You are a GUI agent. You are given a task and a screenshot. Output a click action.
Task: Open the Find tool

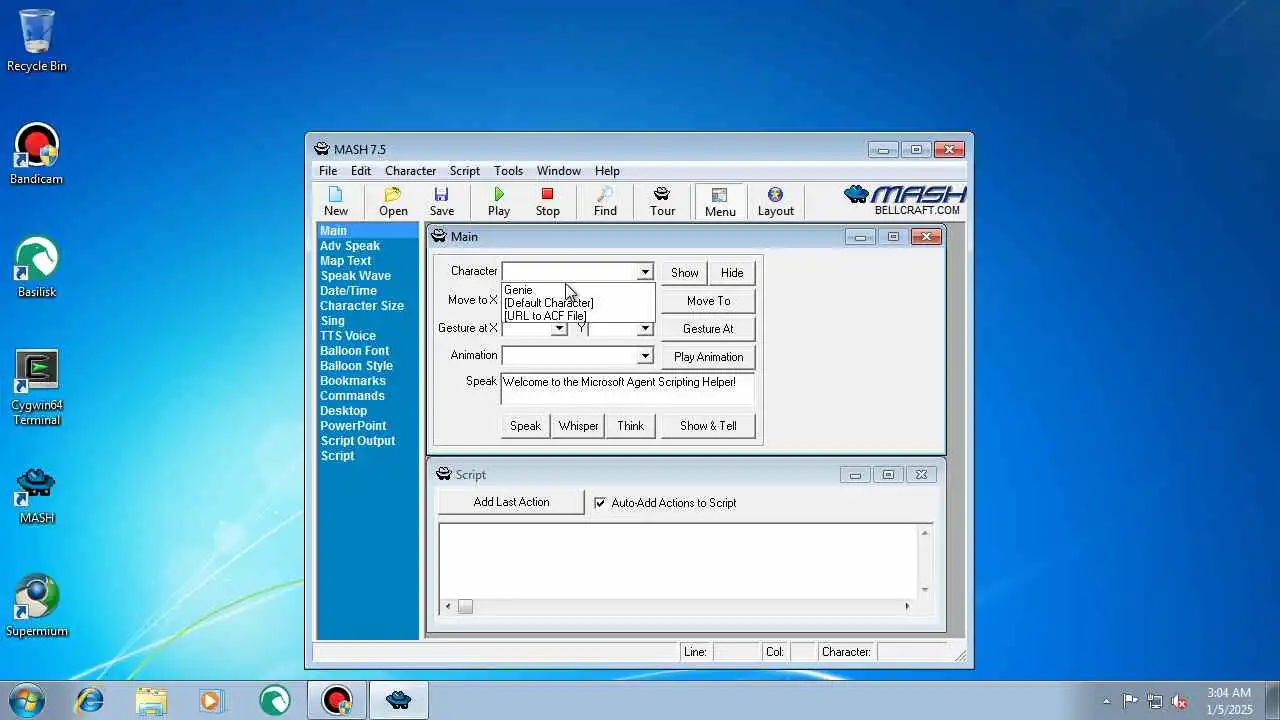pos(605,201)
